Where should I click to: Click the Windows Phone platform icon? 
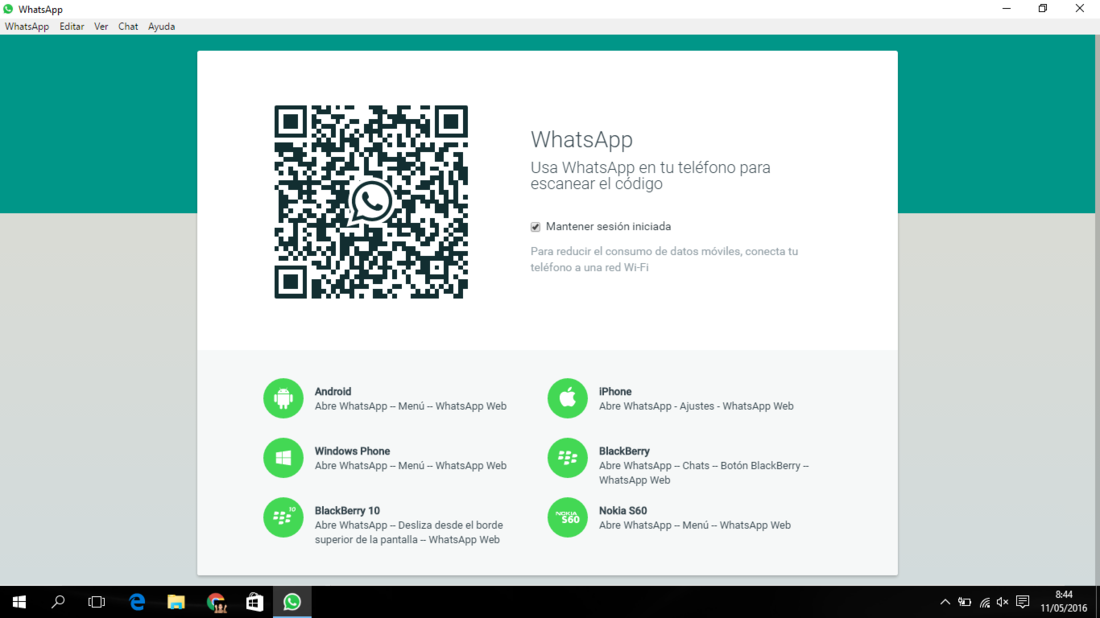(x=283, y=458)
